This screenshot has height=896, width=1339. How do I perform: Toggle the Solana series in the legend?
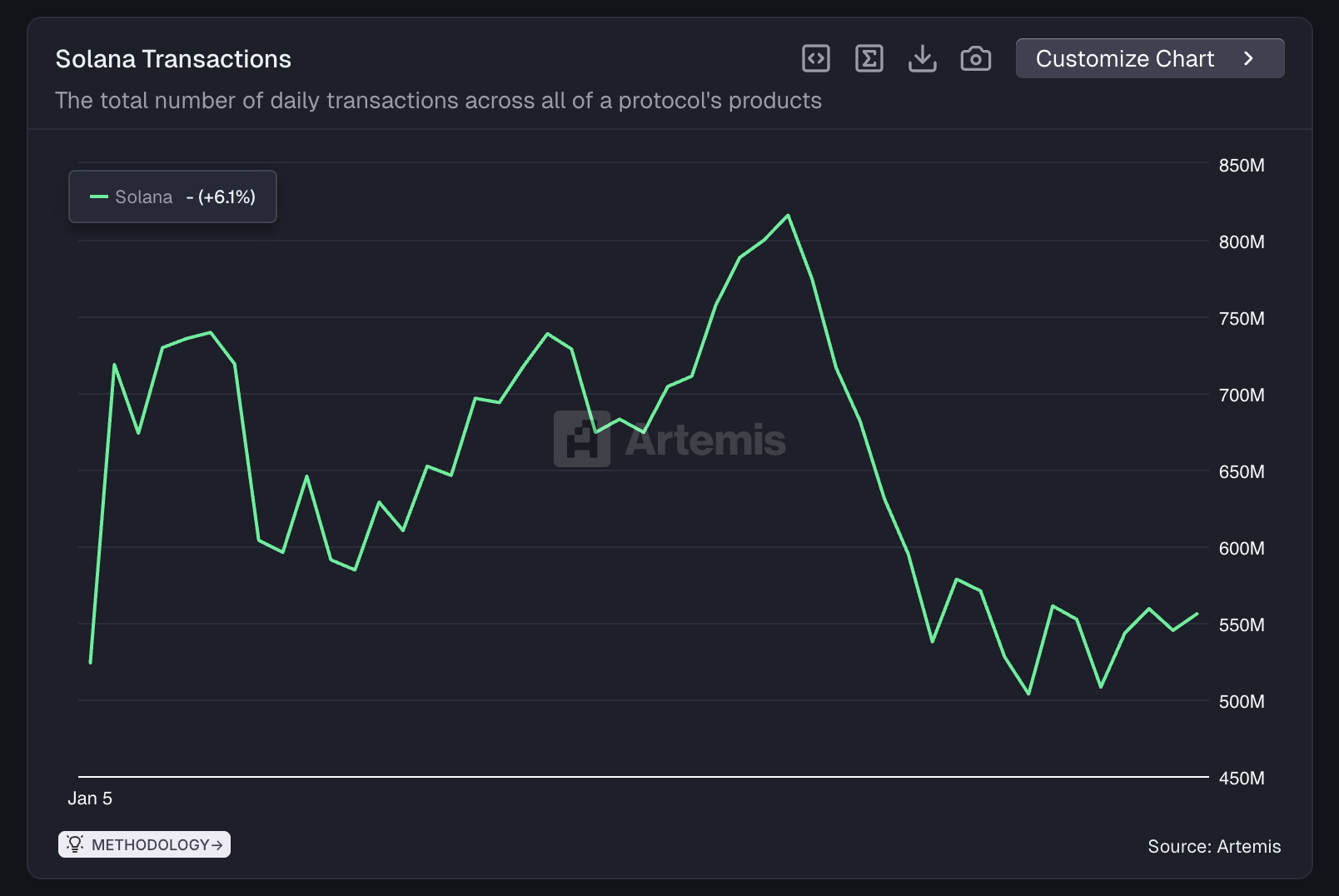click(x=171, y=197)
